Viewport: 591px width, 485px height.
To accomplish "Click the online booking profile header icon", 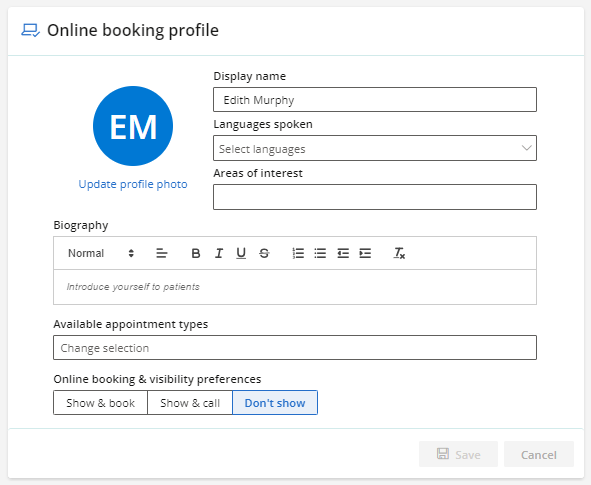I will click(30, 31).
